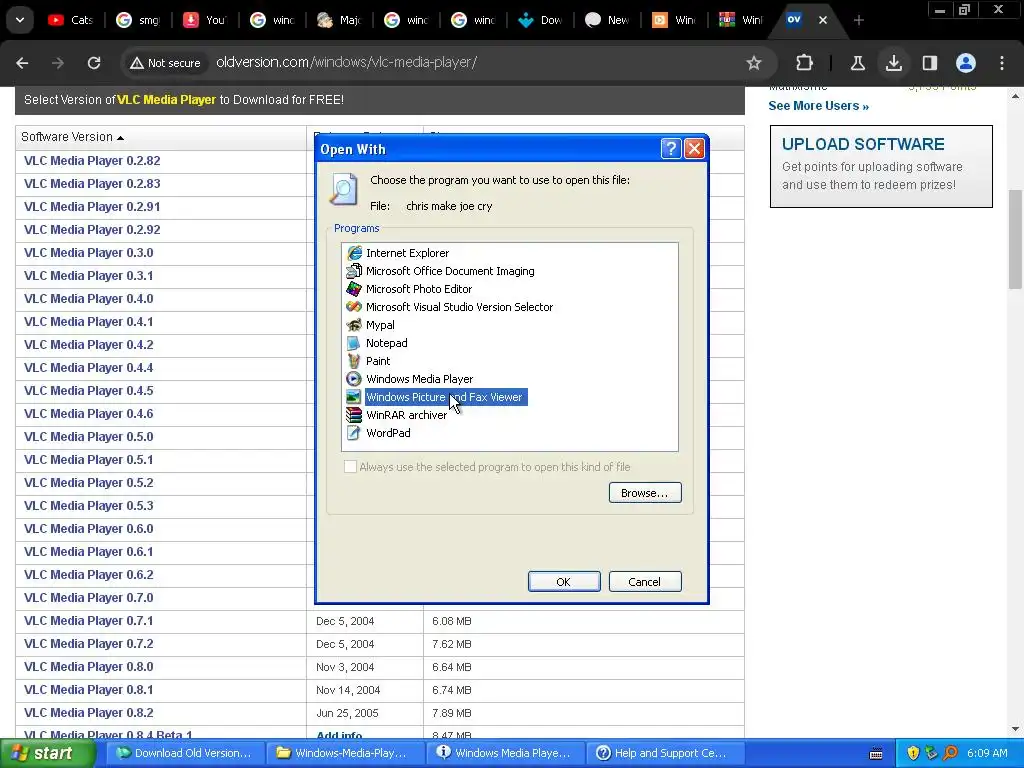Click the UPLOAD SOFTWARE box
The width and height of the screenshot is (1024, 768).
pyautogui.click(x=881, y=167)
